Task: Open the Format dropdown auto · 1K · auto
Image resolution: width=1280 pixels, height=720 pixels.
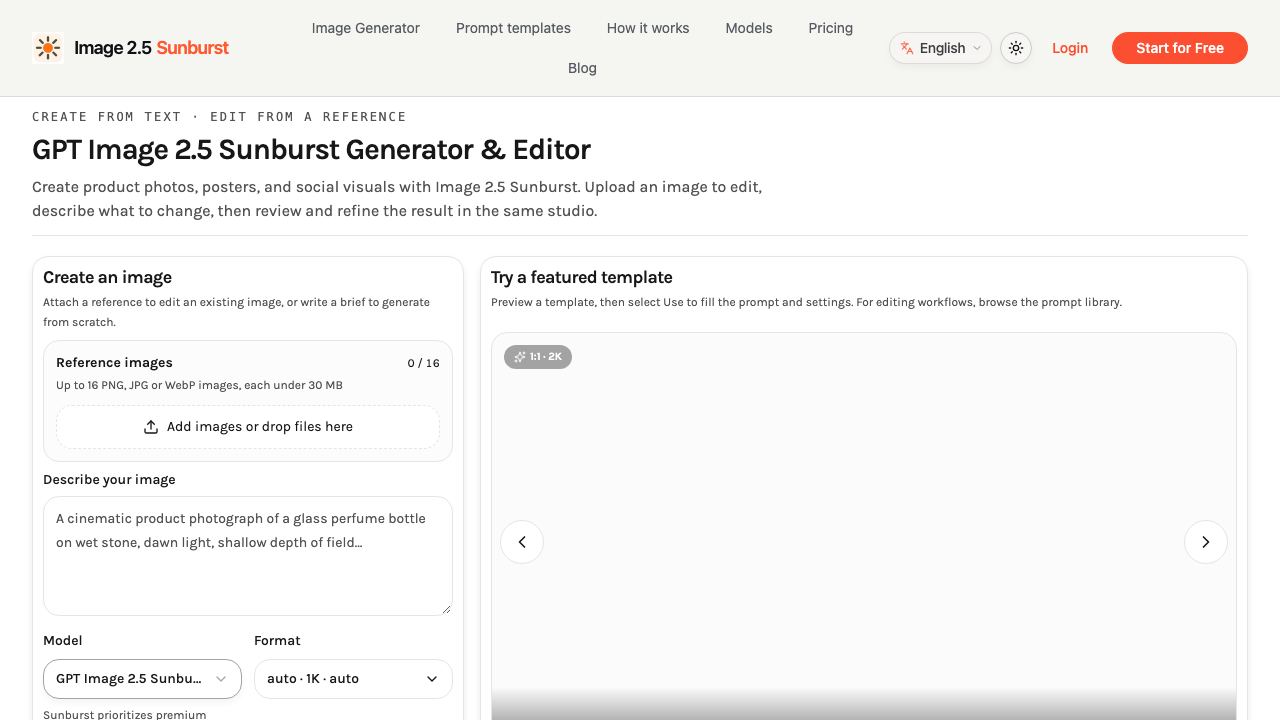Action: [x=353, y=679]
